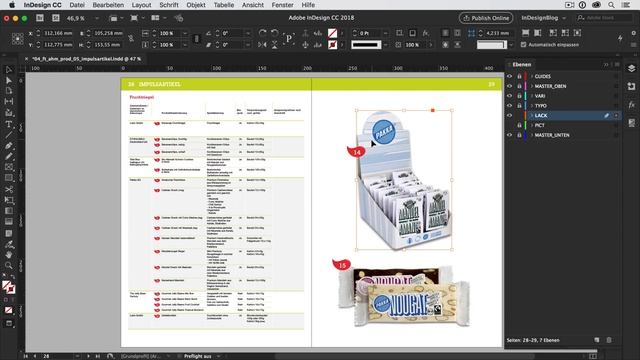The image size is (640, 360).
Task: Open the zoom level dropdown
Action: 97,18
